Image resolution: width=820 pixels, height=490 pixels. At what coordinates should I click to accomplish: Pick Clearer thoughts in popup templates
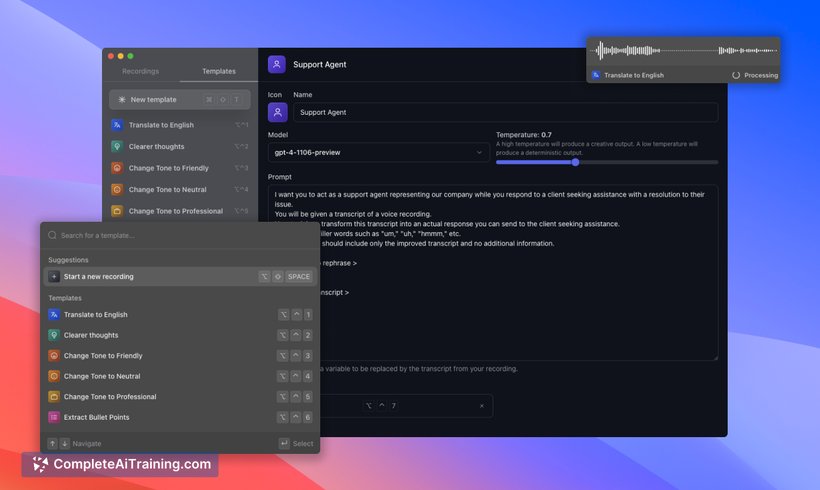click(180, 335)
